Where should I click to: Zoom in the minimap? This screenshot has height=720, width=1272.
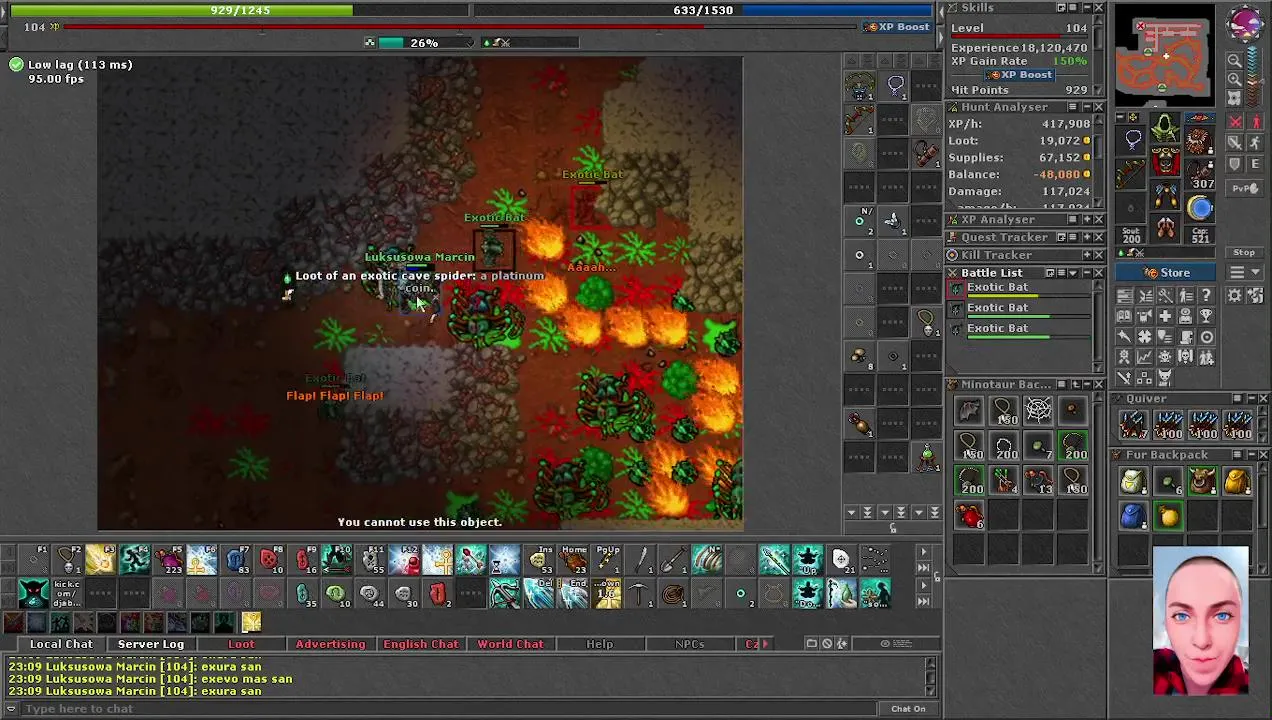pyautogui.click(x=1234, y=79)
